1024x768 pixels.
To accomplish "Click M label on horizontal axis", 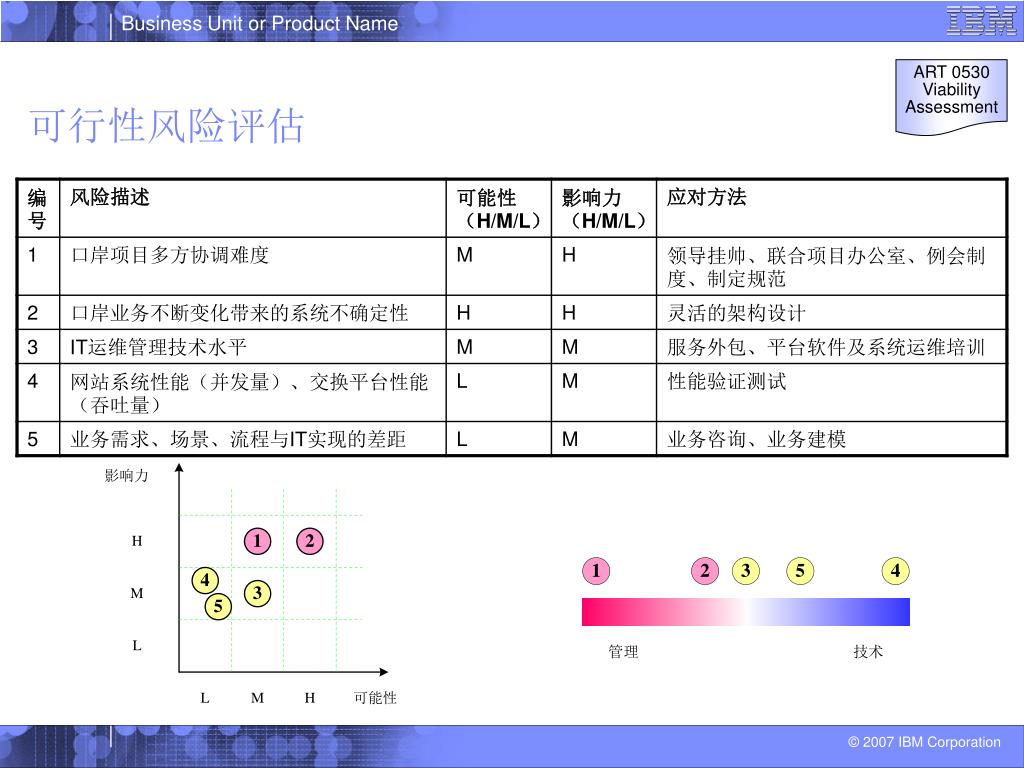I will [257, 698].
